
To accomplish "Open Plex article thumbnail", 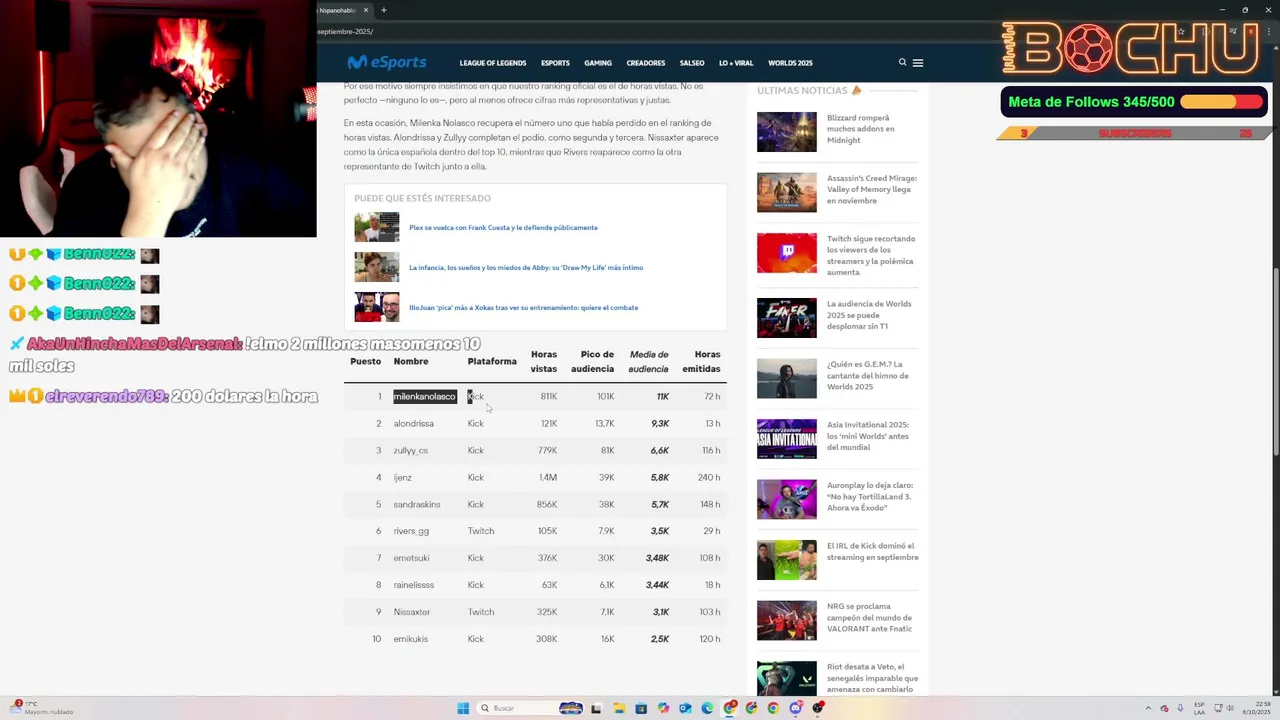I will [376, 227].
